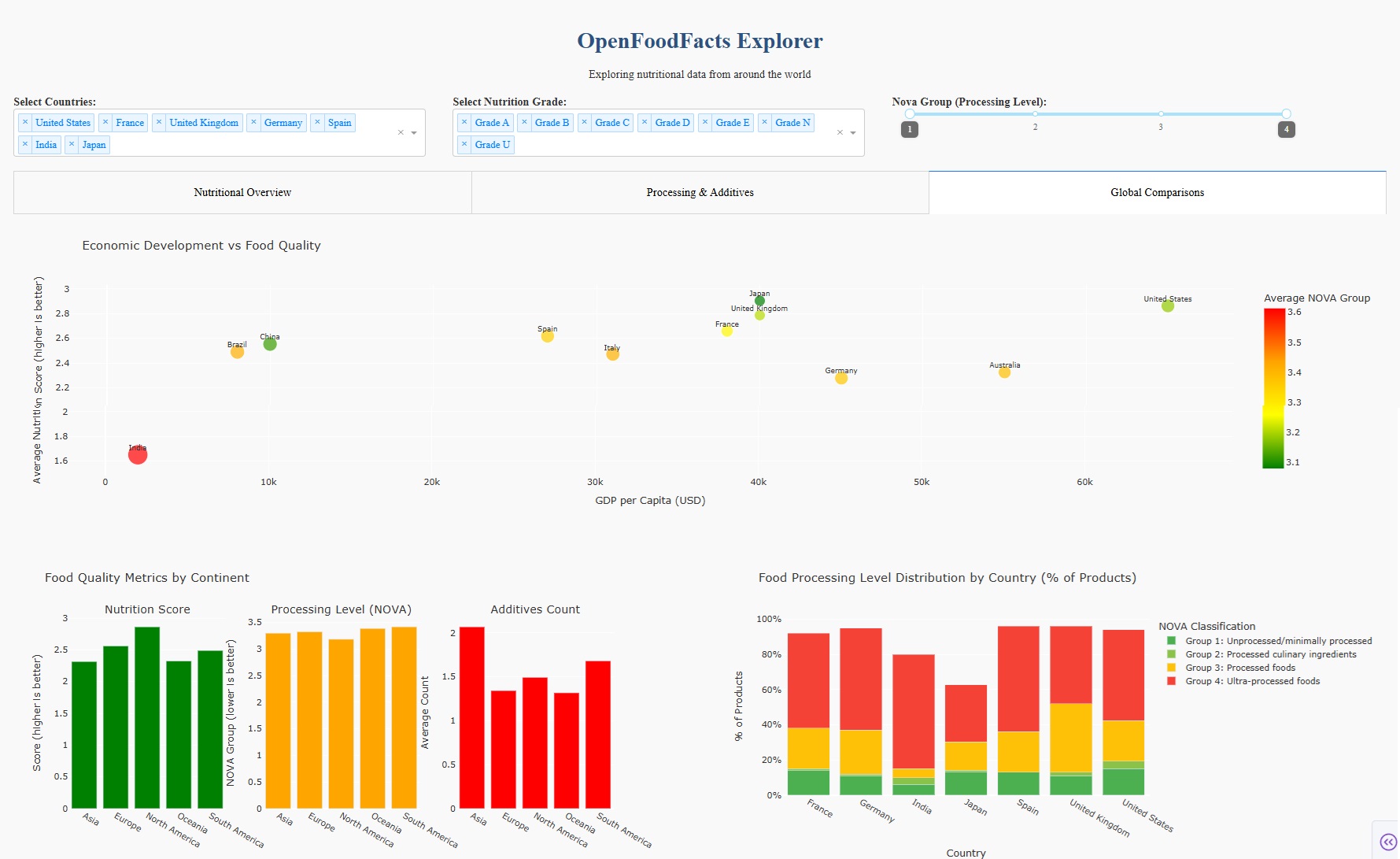This screenshot has width=1400, height=859.
Task: Click Asia Additives Count red bar
Action: tap(472, 717)
